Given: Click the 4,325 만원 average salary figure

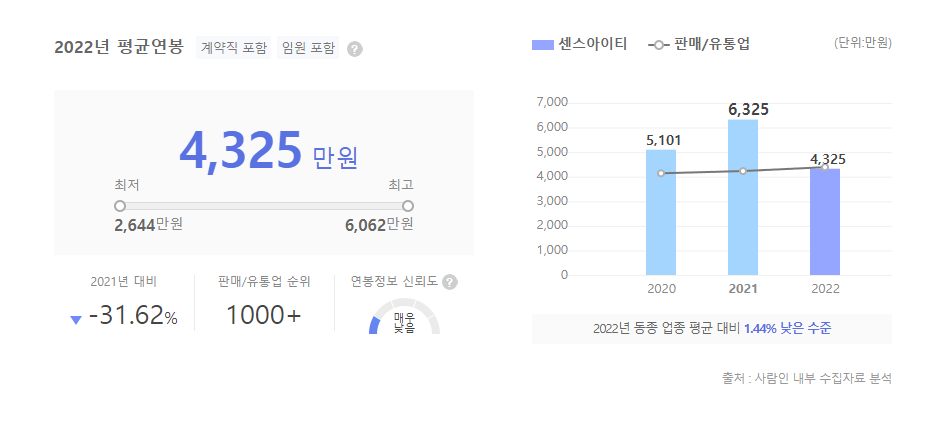Looking at the screenshot, I should coord(268,151).
